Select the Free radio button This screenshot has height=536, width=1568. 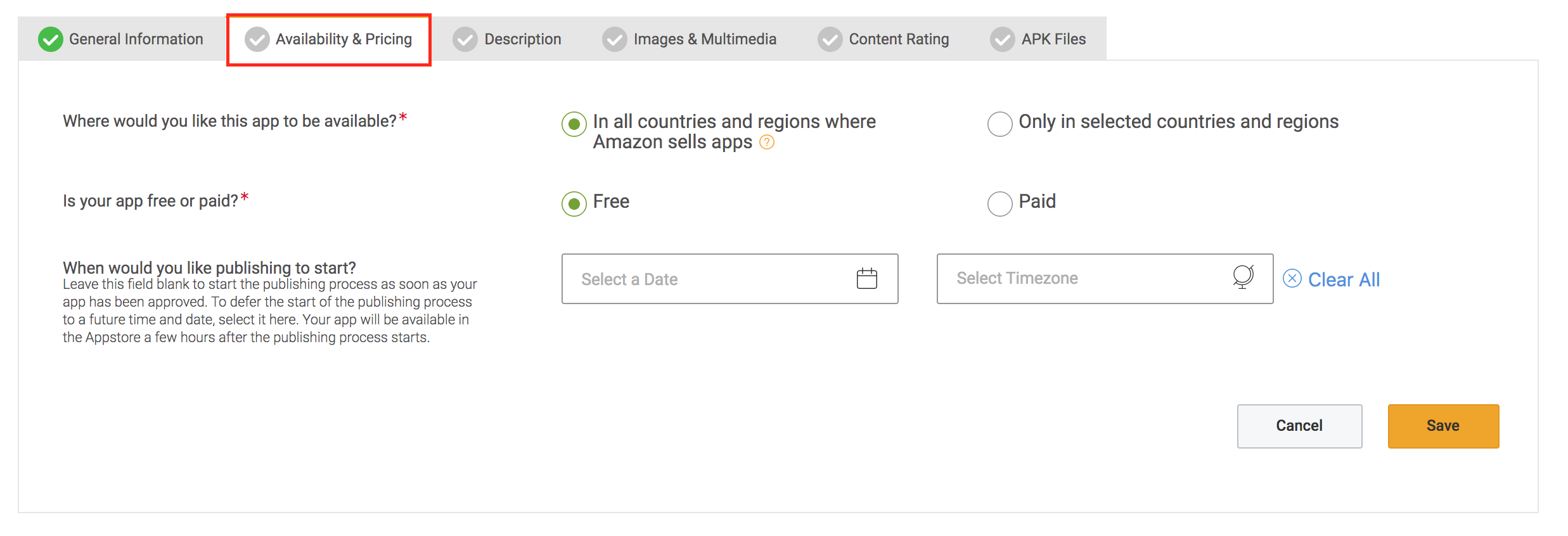pos(574,204)
